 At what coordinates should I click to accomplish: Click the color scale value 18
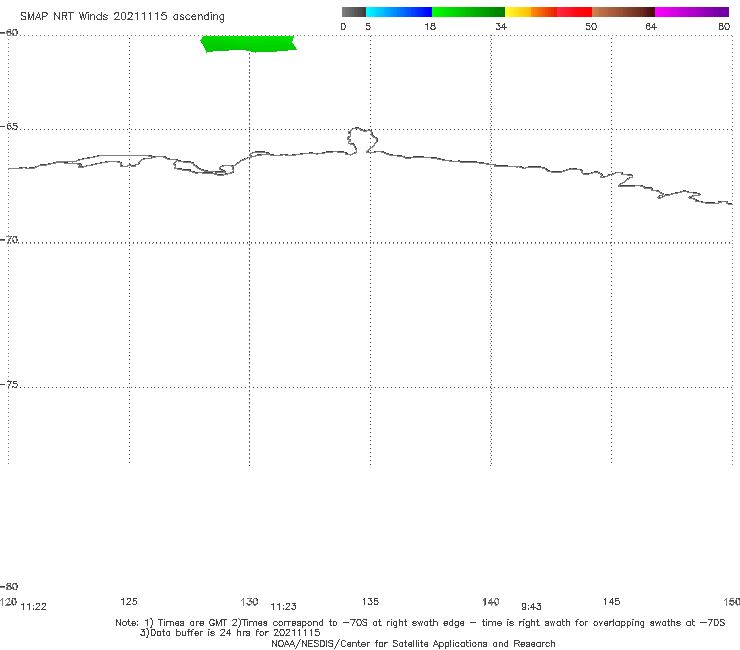[430, 26]
